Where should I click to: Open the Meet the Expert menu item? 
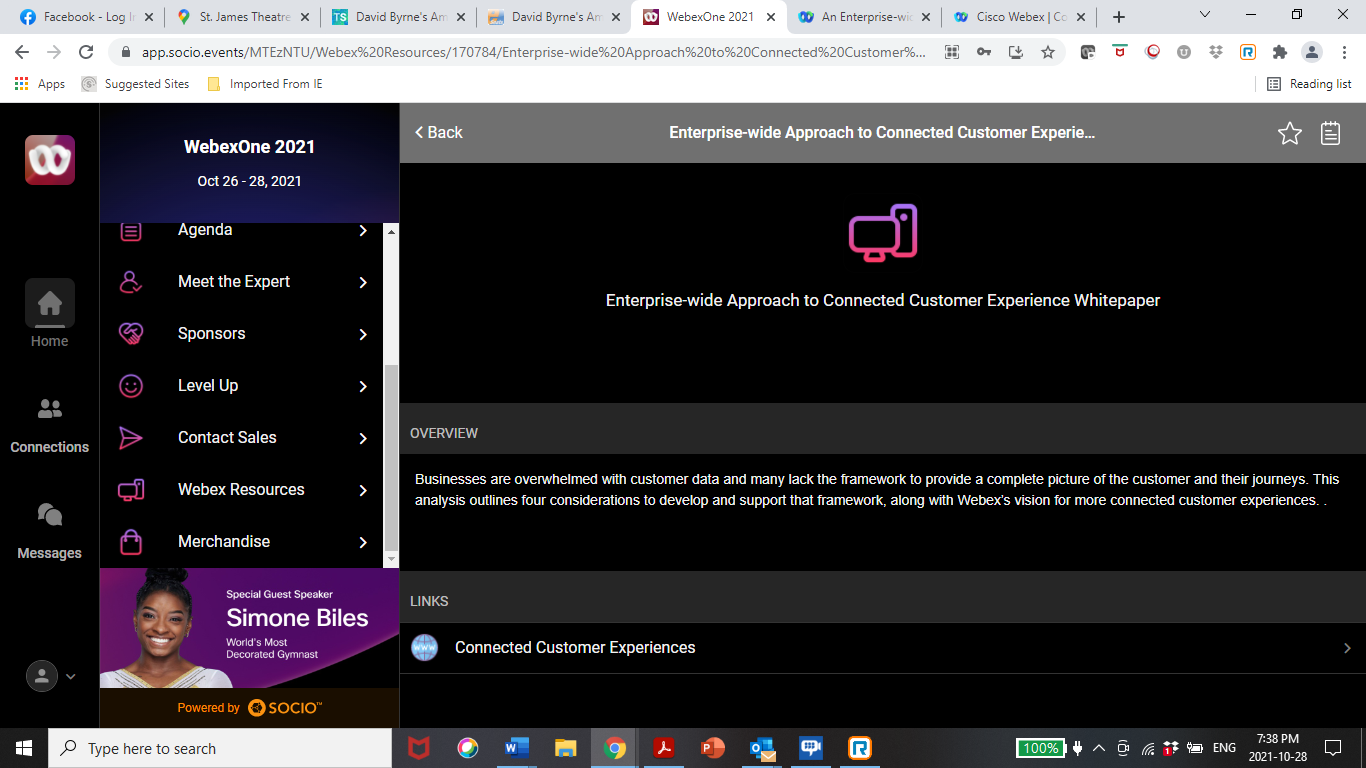tap(242, 282)
